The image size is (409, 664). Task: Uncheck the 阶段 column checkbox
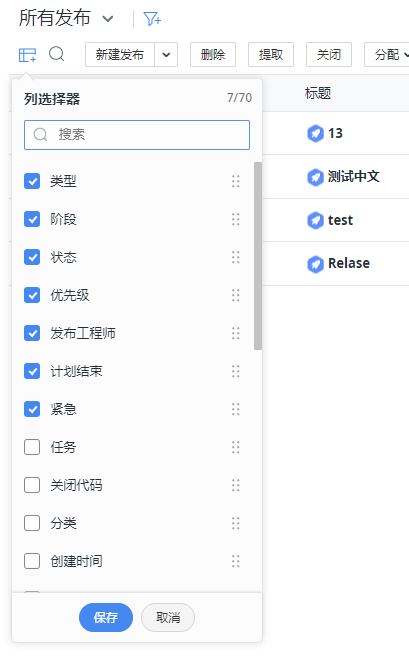[x=32, y=219]
